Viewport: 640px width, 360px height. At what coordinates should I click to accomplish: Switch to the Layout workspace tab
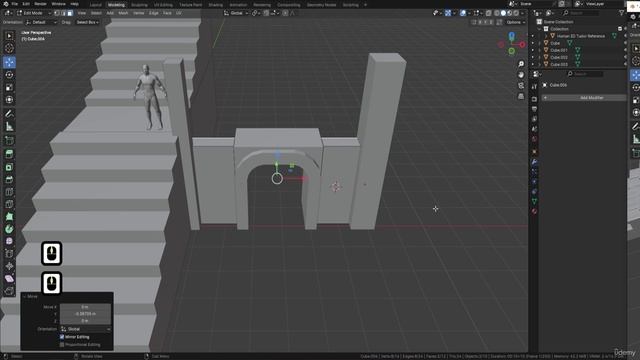pyautogui.click(x=96, y=5)
